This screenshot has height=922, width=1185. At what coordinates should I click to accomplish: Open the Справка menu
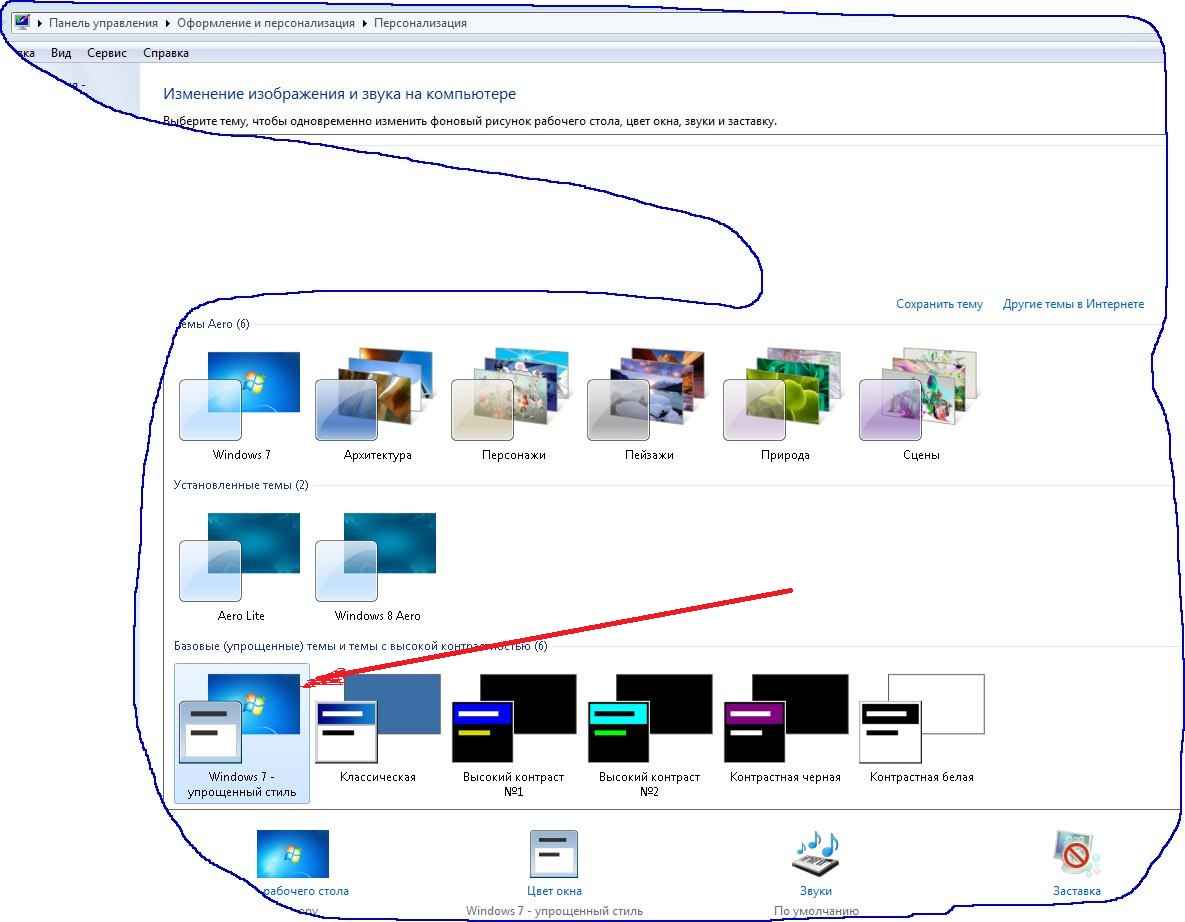[x=166, y=53]
